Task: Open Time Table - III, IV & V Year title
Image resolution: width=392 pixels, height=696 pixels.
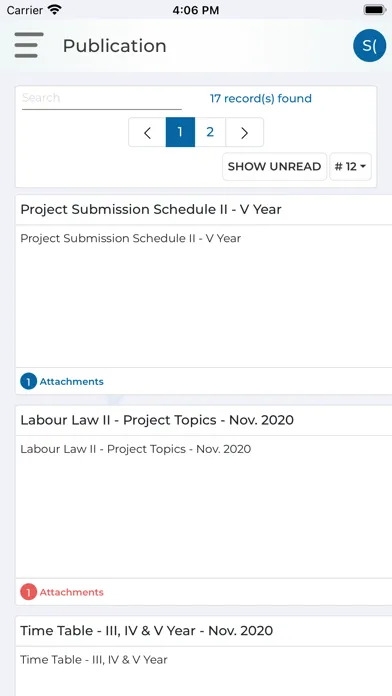Action: point(147,630)
